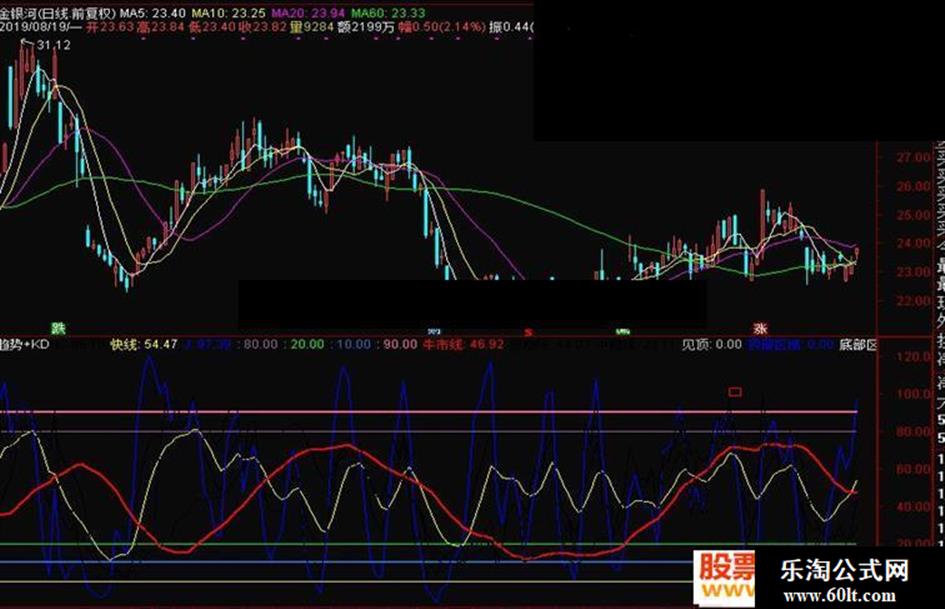The image size is (945, 609).
Task: Click the close price 收23.82 value
Action: pyautogui.click(x=263, y=27)
